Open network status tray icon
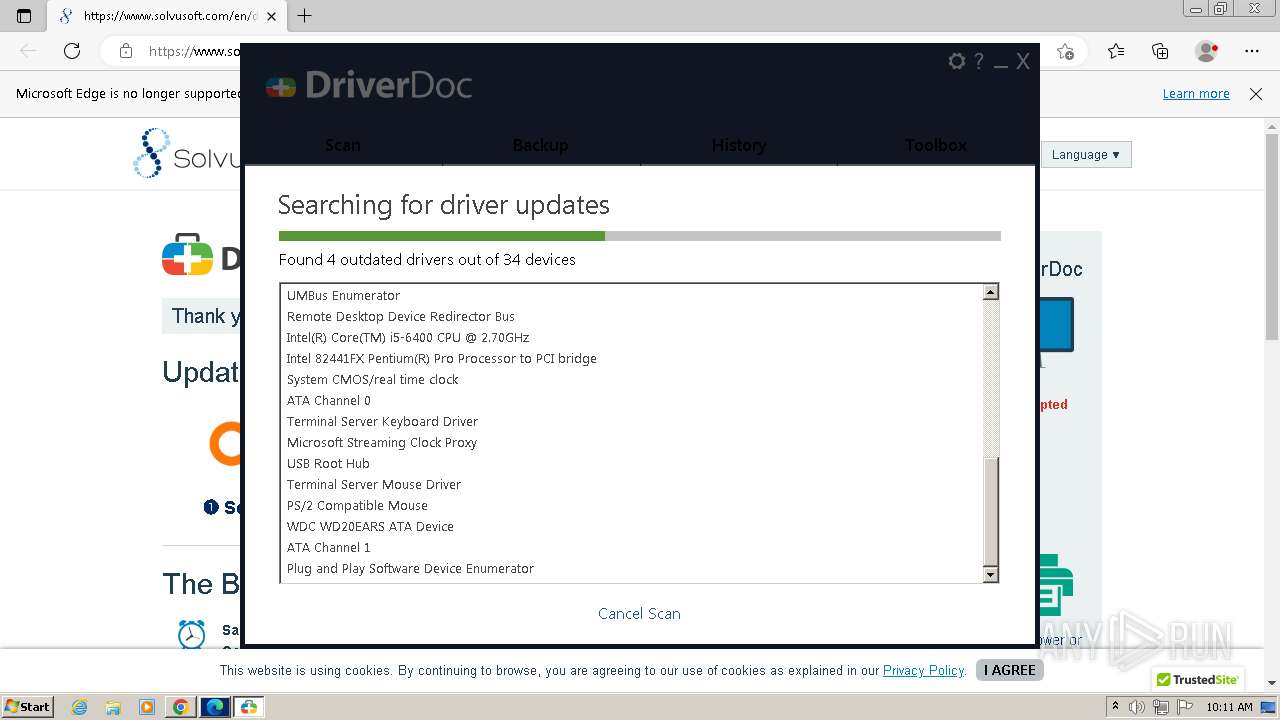 (1160, 707)
